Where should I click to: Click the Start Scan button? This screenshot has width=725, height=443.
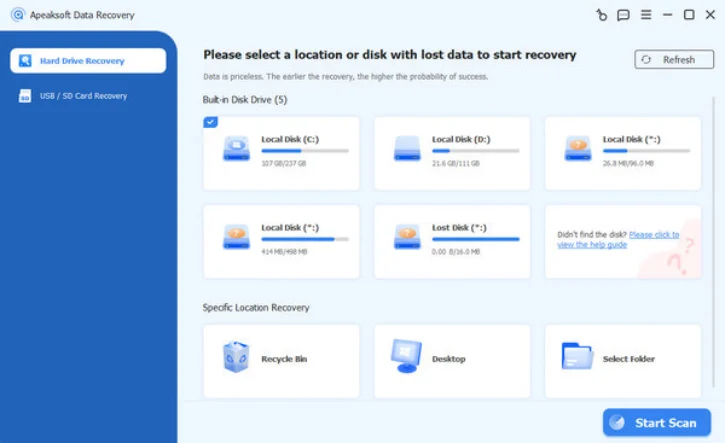(656, 423)
